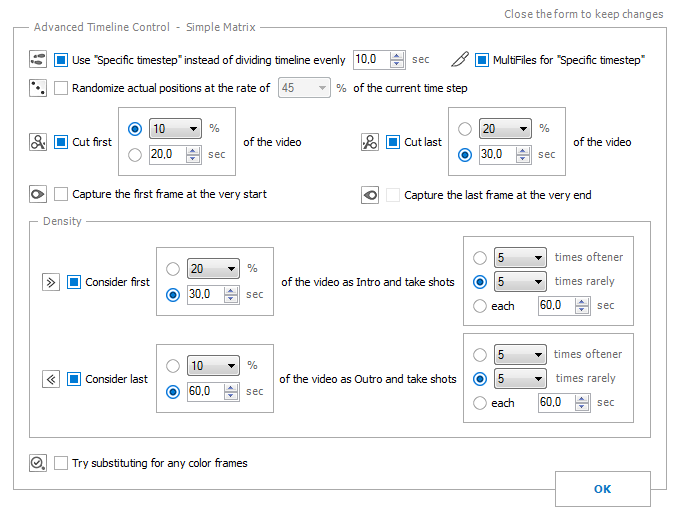Check Capture the first frame at start

[x=61, y=194]
